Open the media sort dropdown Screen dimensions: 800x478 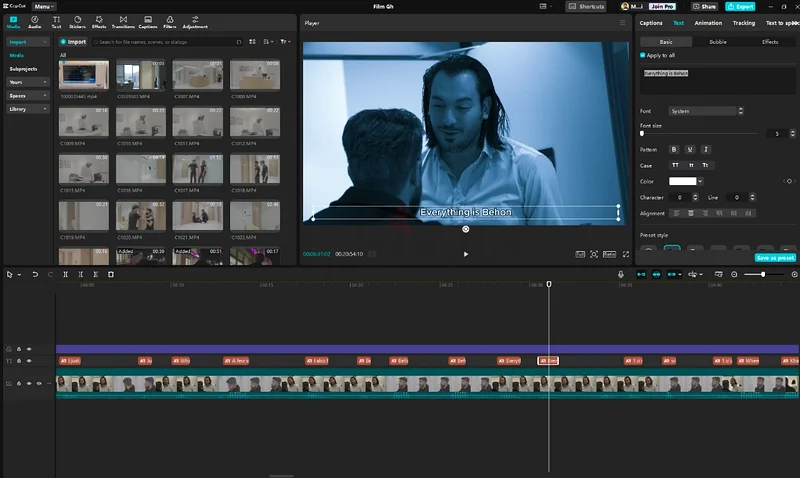[268, 42]
